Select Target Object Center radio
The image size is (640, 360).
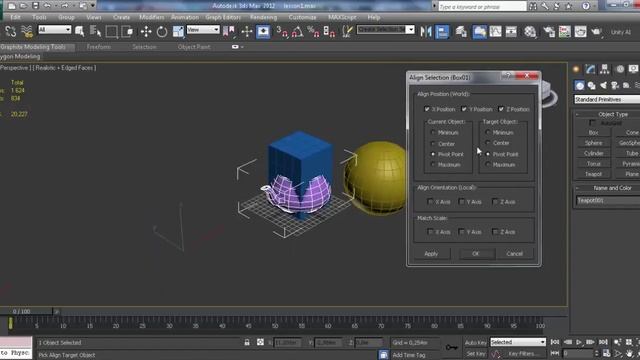488,143
